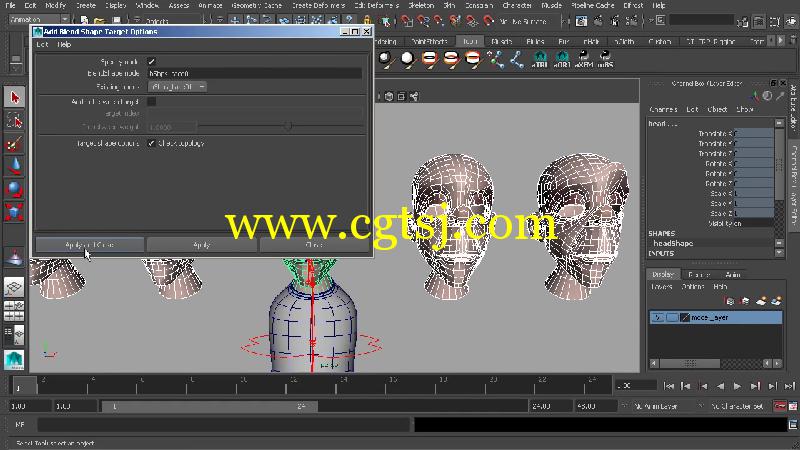Toggle display type box of mode_layer
Image resolution: width=800 pixels, height=450 pixels.
click(x=672, y=317)
